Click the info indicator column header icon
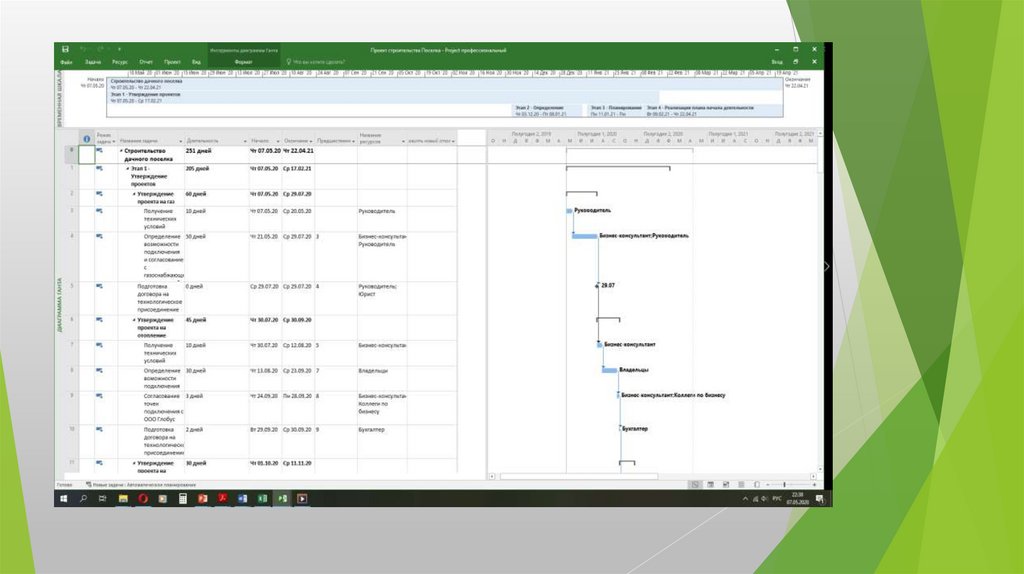 pos(86,140)
